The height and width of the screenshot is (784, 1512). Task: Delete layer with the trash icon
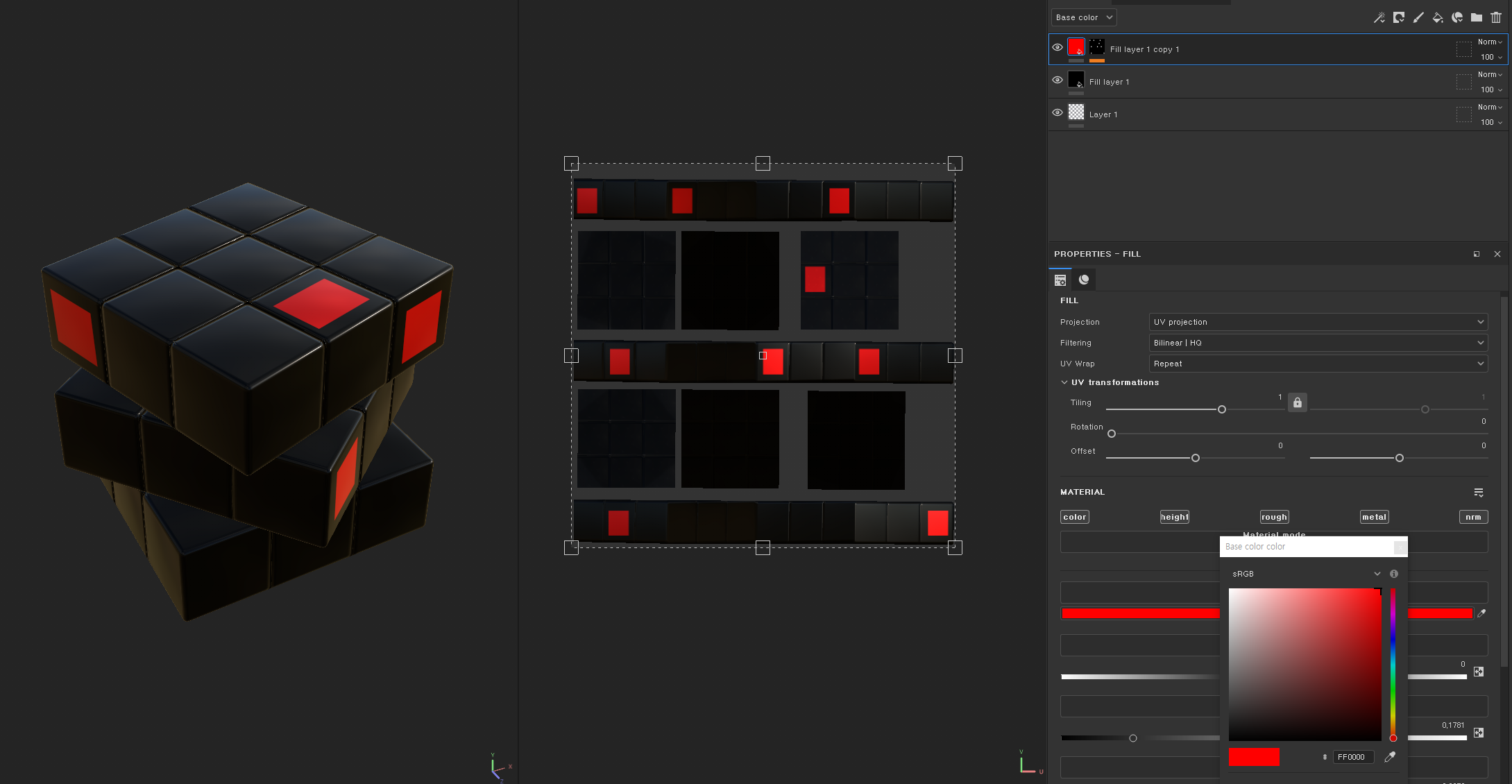(x=1496, y=18)
